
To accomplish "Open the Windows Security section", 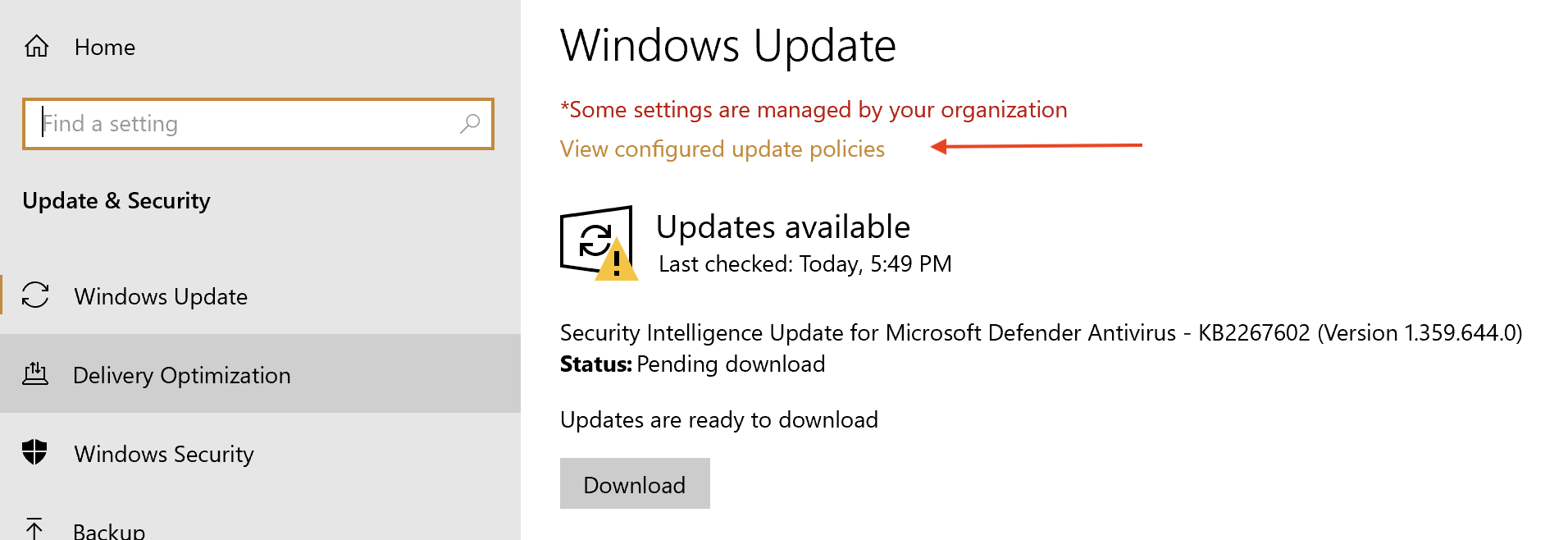I will point(164,454).
